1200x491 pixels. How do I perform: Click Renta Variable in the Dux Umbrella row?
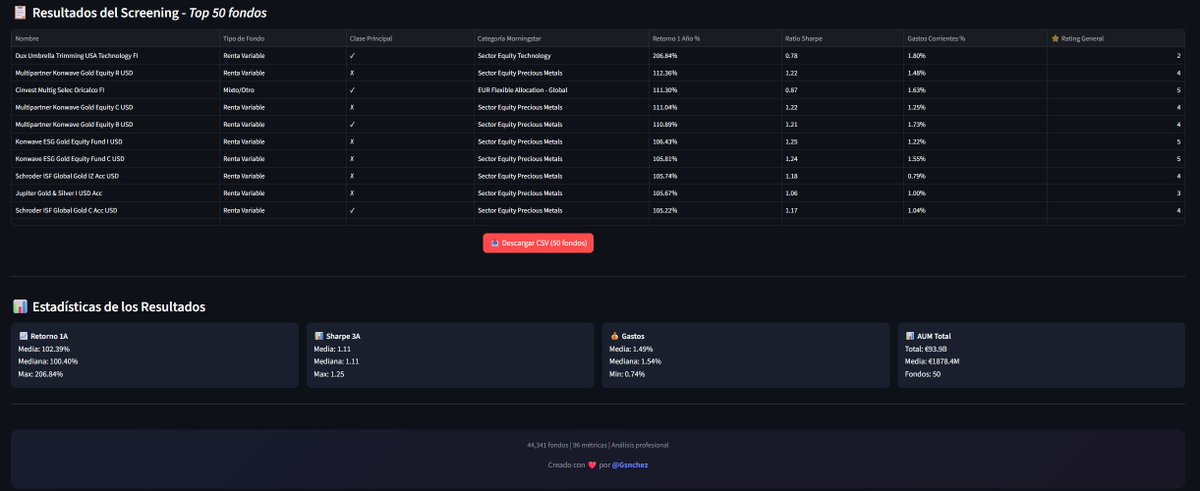coord(282,56)
